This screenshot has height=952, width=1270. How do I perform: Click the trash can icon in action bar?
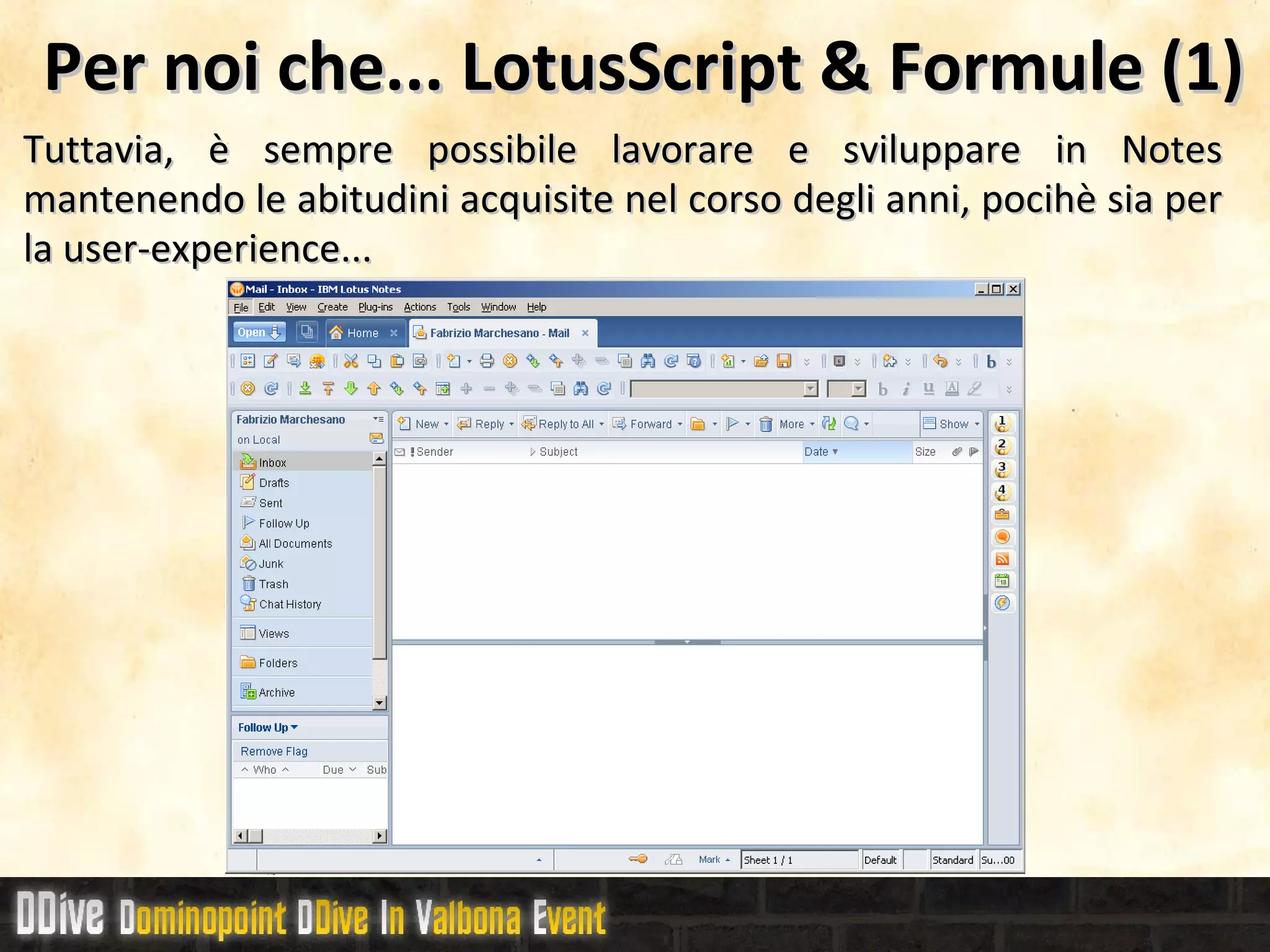coord(766,424)
